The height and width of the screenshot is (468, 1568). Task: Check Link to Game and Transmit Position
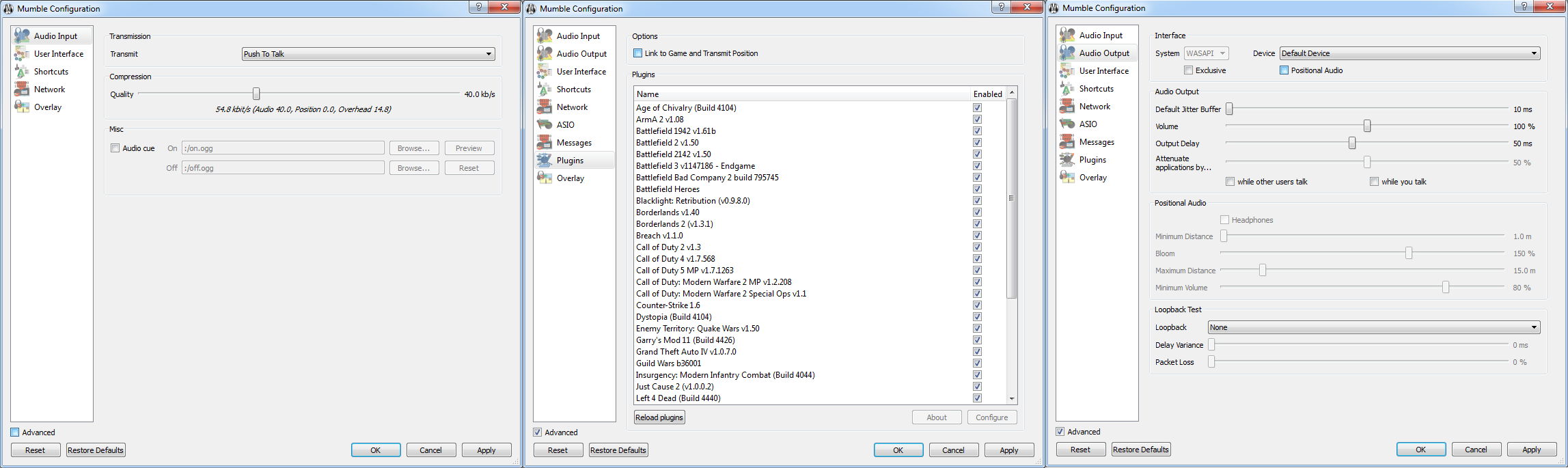[638, 53]
